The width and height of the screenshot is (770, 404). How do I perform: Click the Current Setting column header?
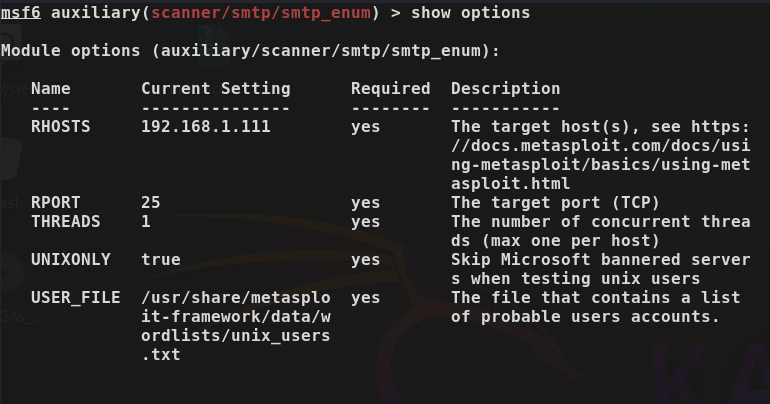[216, 89]
